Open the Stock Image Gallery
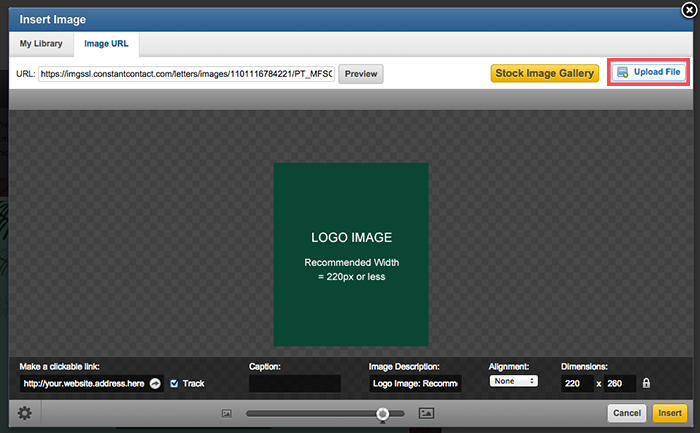 [545, 73]
